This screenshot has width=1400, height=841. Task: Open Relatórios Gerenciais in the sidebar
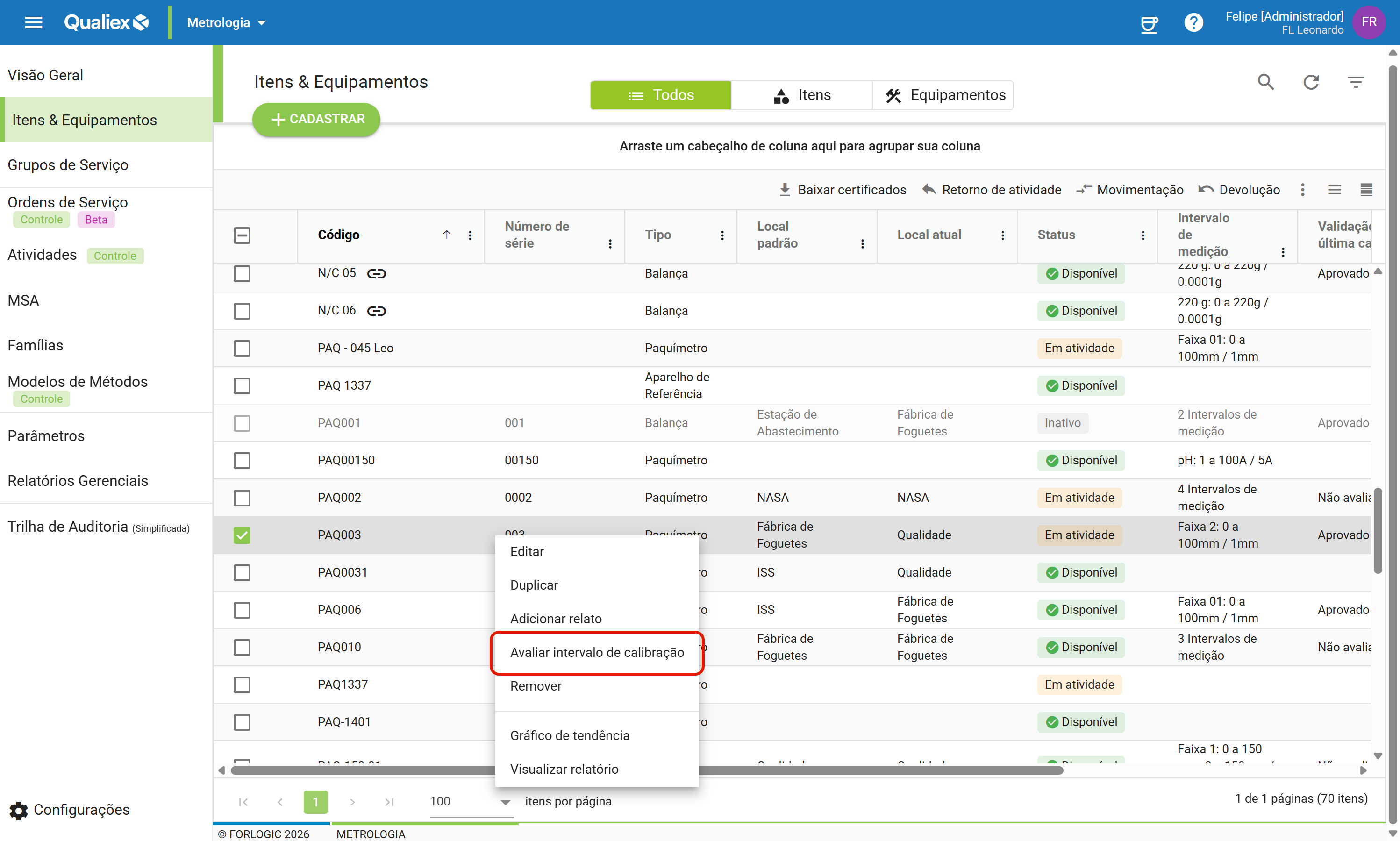pyautogui.click(x=106, y=481)
